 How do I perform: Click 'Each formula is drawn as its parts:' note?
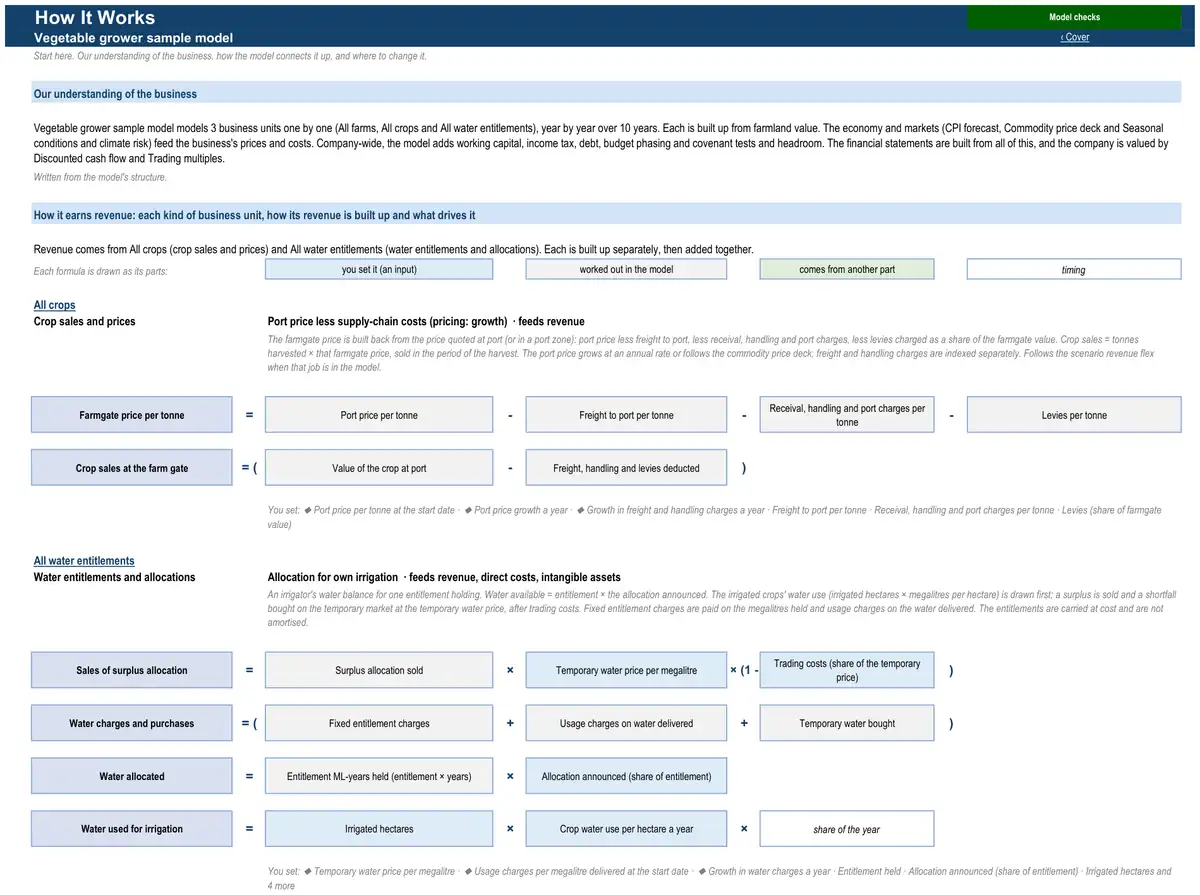click(99, 271)
